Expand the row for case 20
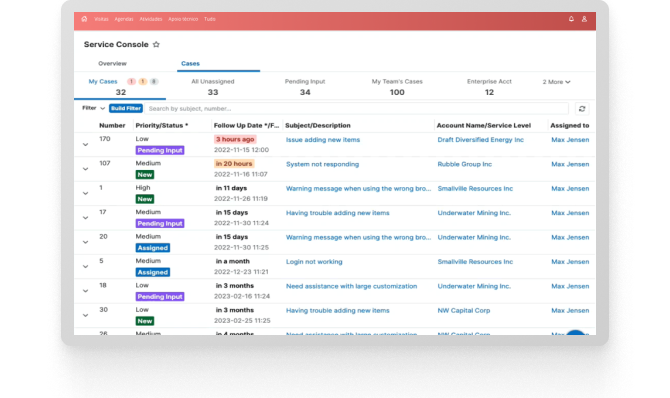This screenshot has height=398, width=670. coord(85,242)
